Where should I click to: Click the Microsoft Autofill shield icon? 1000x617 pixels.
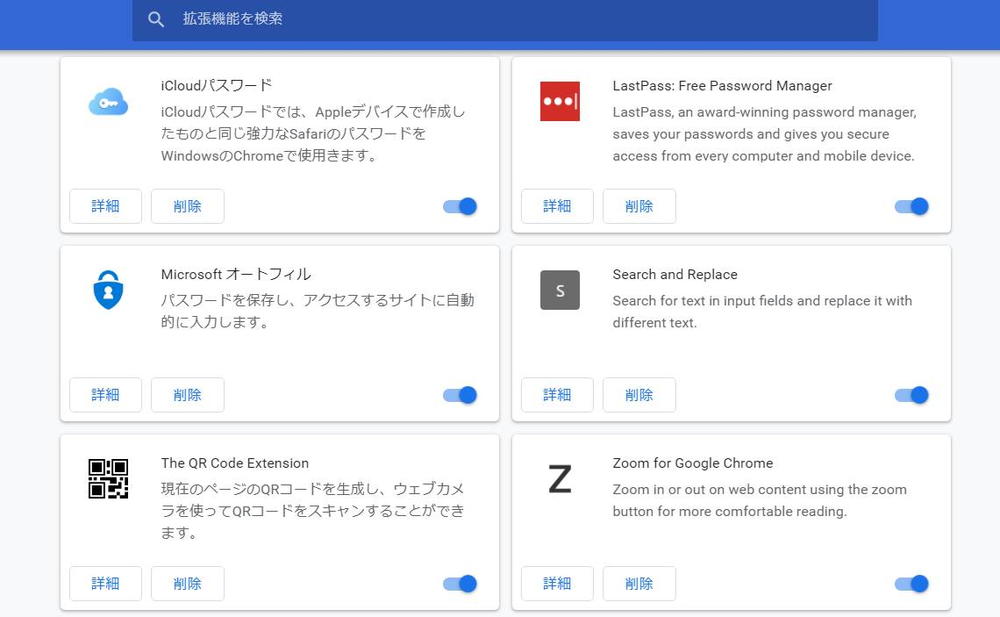coord(108,290)
